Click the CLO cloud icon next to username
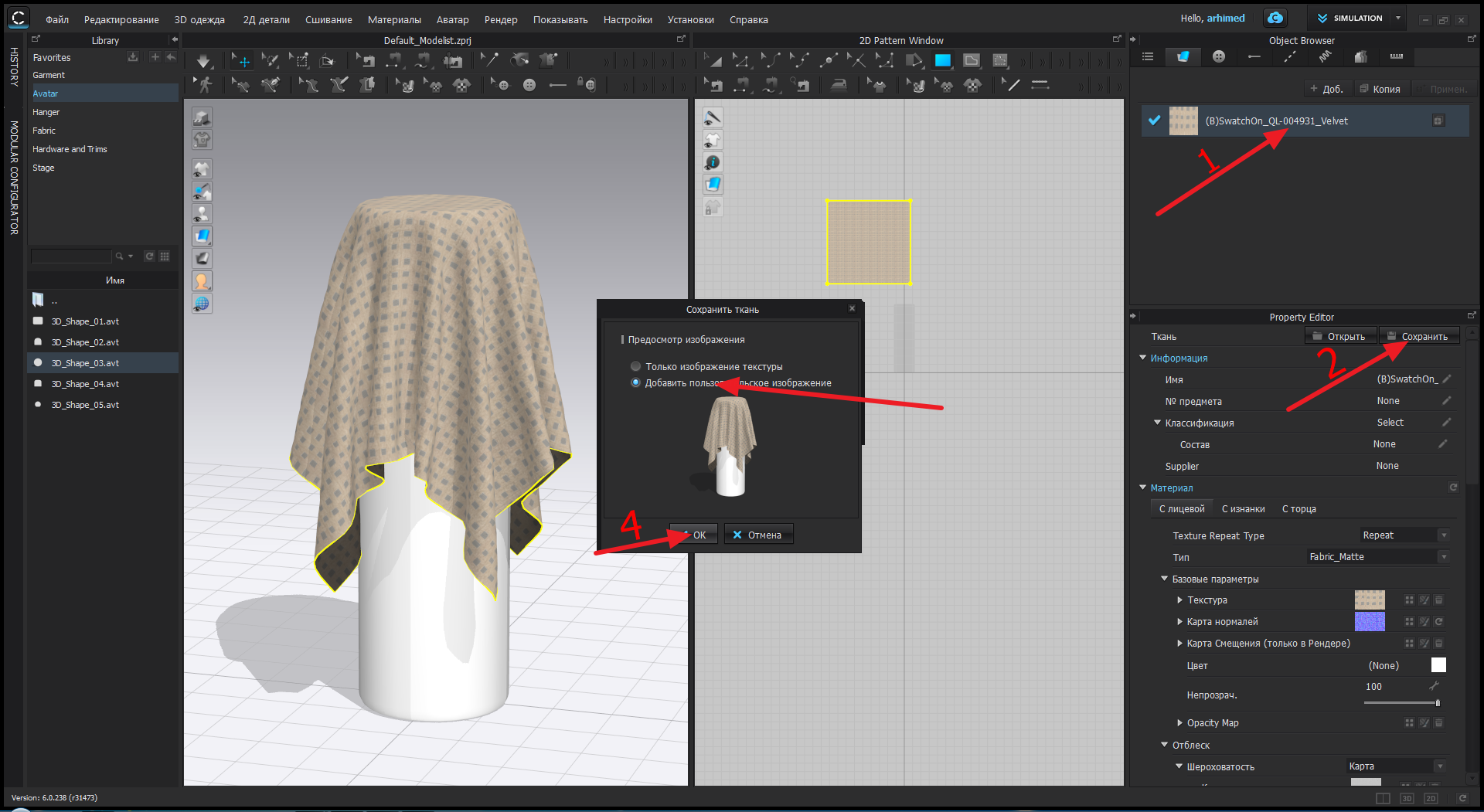This screenshot has height=812, width=1484. [1275, 18]
